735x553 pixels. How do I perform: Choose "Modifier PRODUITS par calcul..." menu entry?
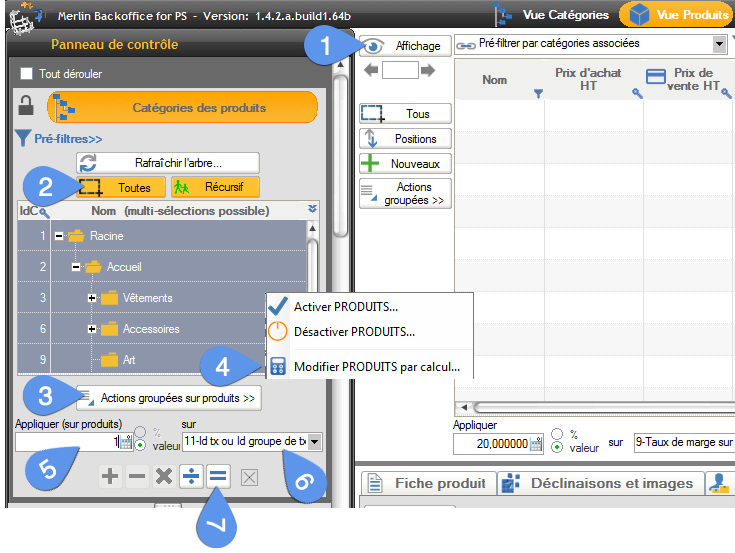(376, 366)
